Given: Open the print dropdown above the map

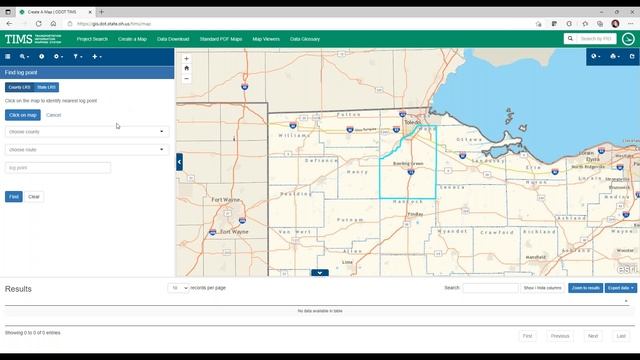Looking at the screenshot, I should [x=614, y=56].
